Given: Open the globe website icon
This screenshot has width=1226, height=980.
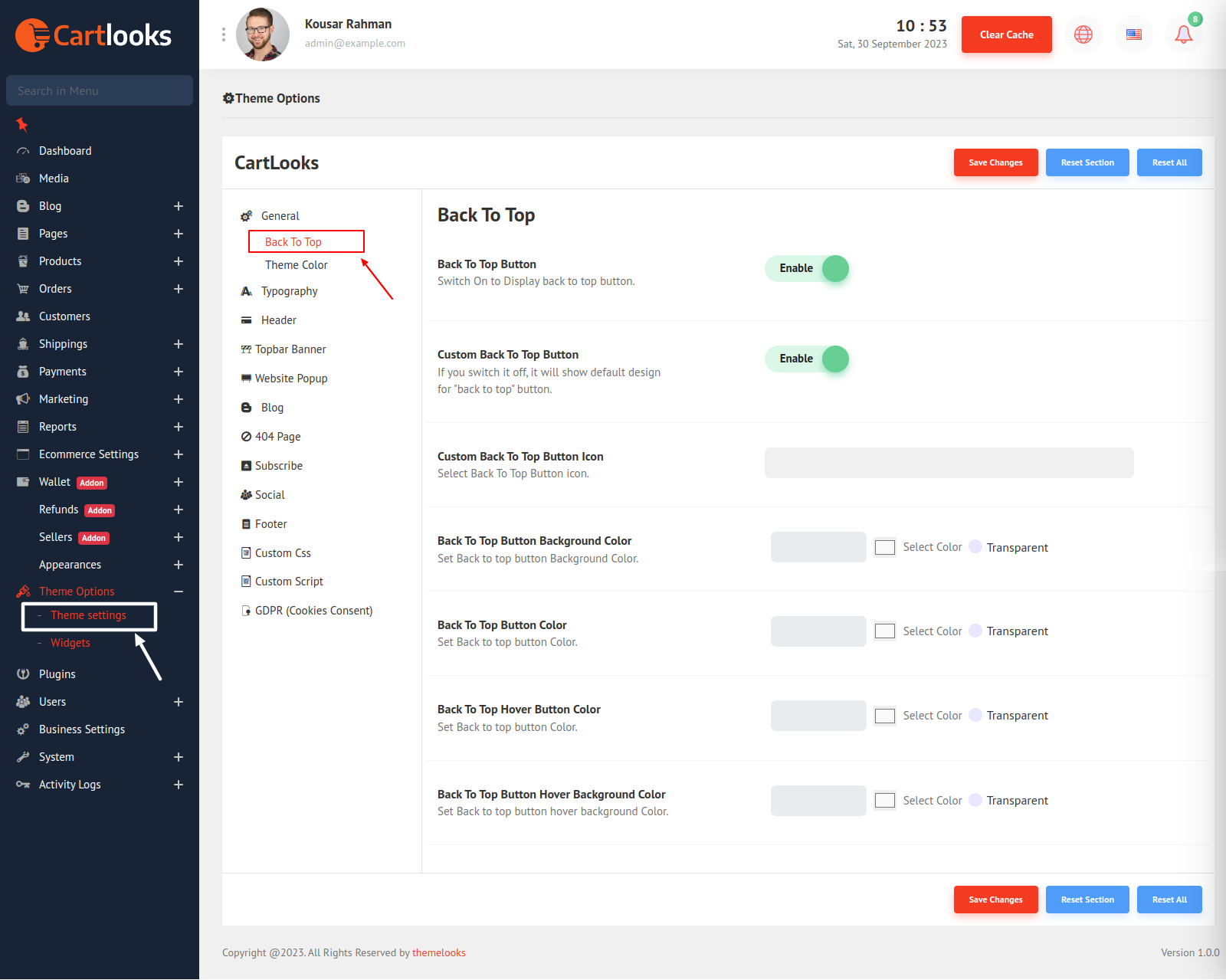Looking at the screenshot, I should tap(1083, 34).
